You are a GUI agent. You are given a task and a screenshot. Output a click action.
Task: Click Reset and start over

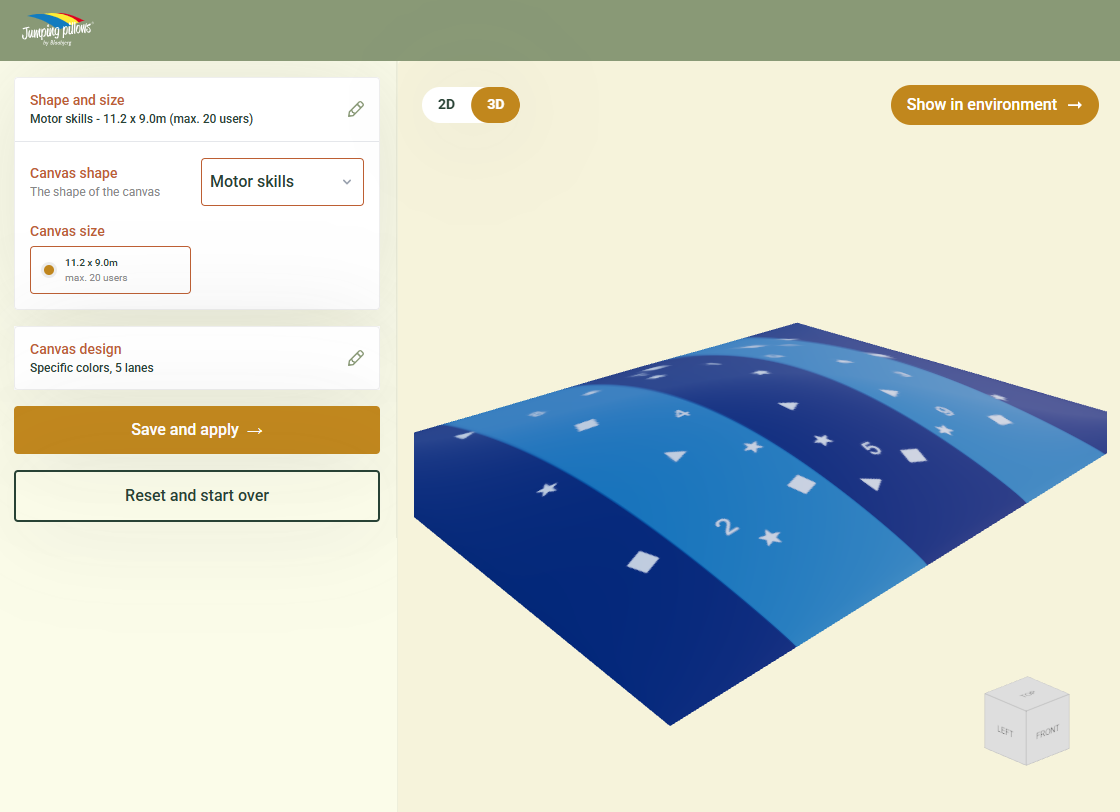click(197, 496)
